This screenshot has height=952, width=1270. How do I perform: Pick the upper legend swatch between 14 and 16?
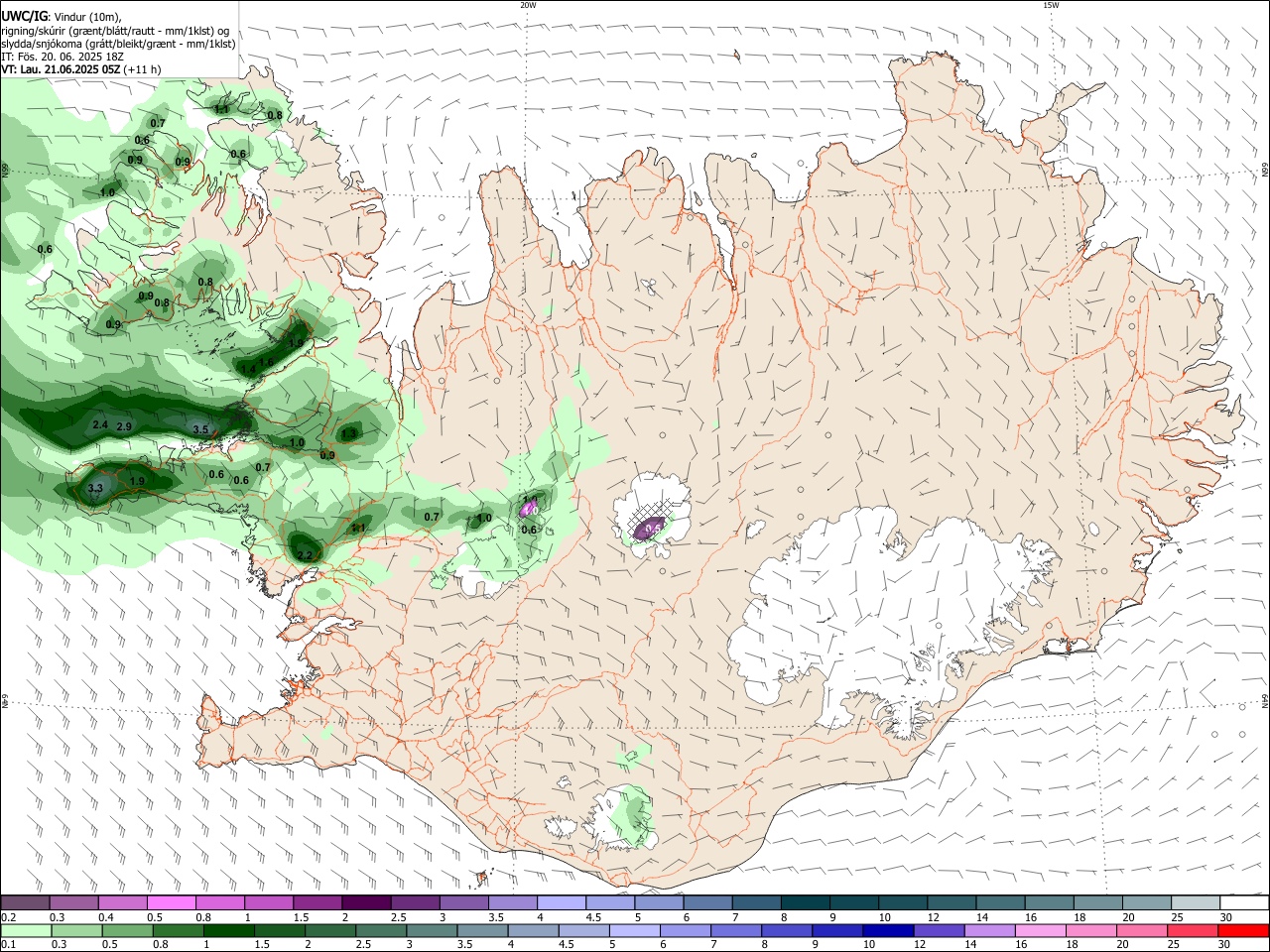(1000, 902)
